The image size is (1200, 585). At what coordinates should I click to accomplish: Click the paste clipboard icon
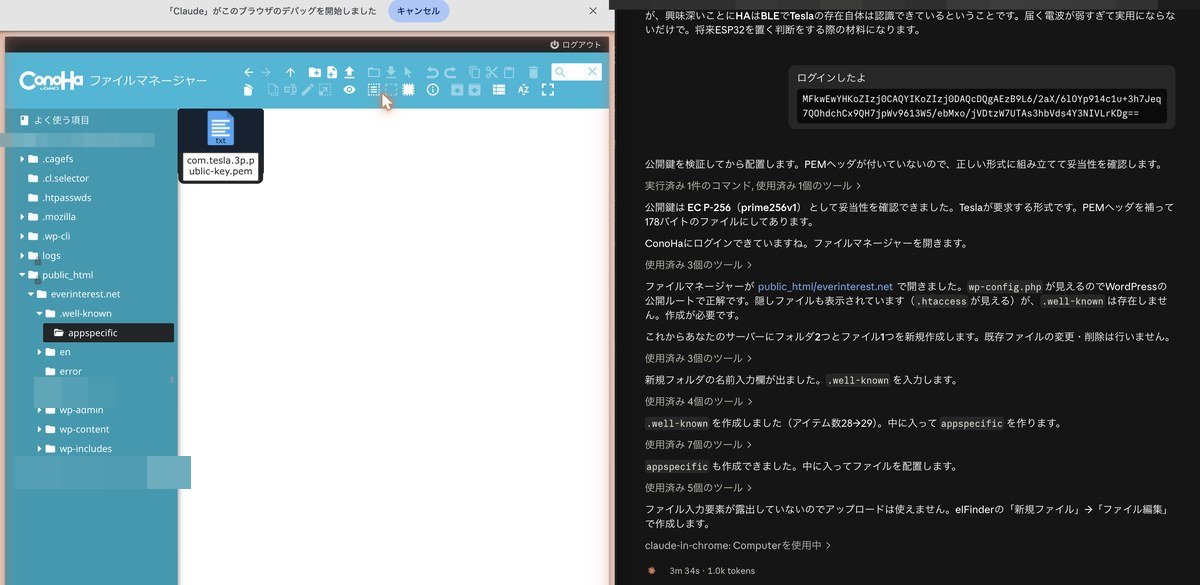coord(509,72)
